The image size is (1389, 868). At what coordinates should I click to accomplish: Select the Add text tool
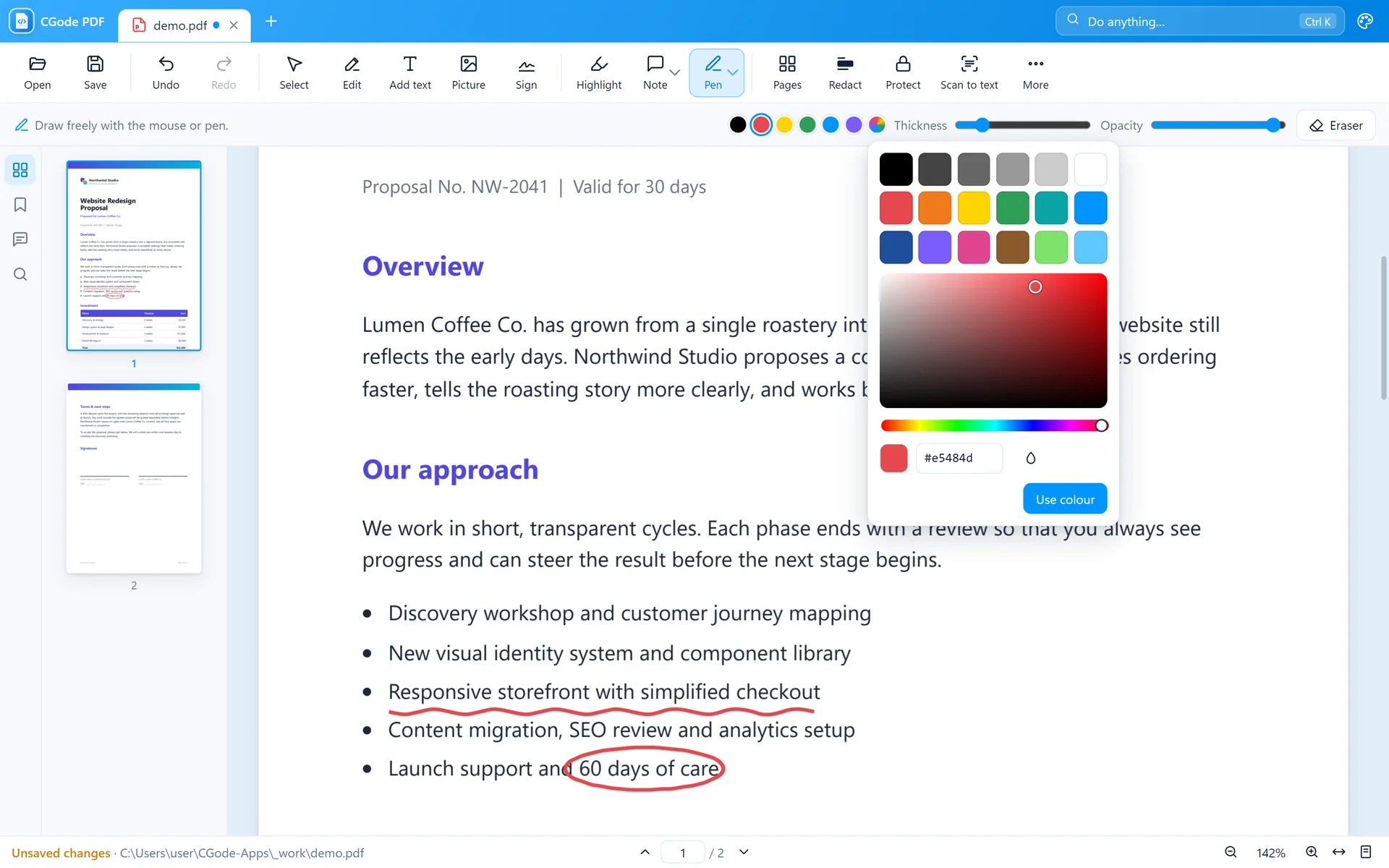[410, 72]
